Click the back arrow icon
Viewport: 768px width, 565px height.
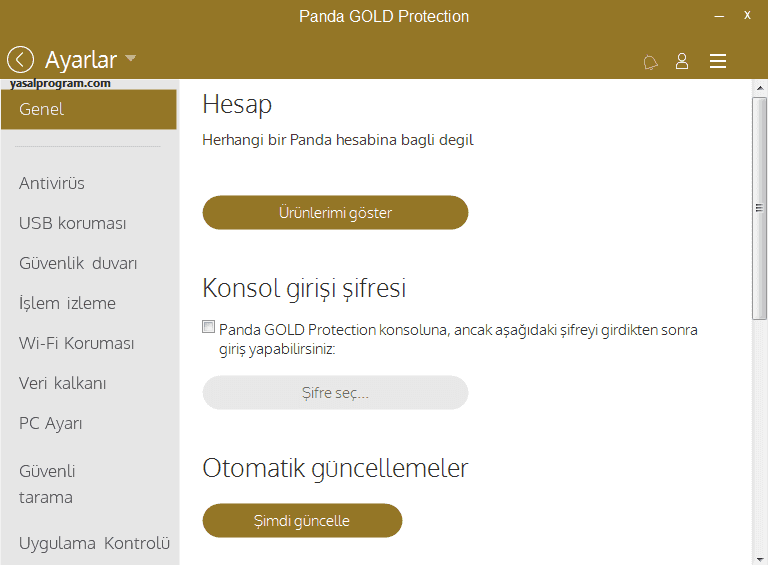coord(20,60)
